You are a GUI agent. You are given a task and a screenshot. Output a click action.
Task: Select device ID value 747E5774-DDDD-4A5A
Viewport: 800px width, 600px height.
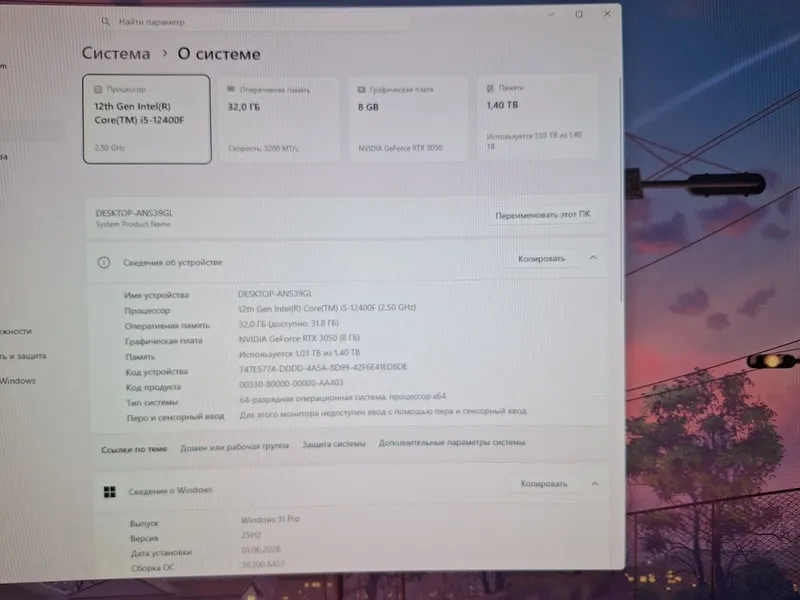coord(323,367)
